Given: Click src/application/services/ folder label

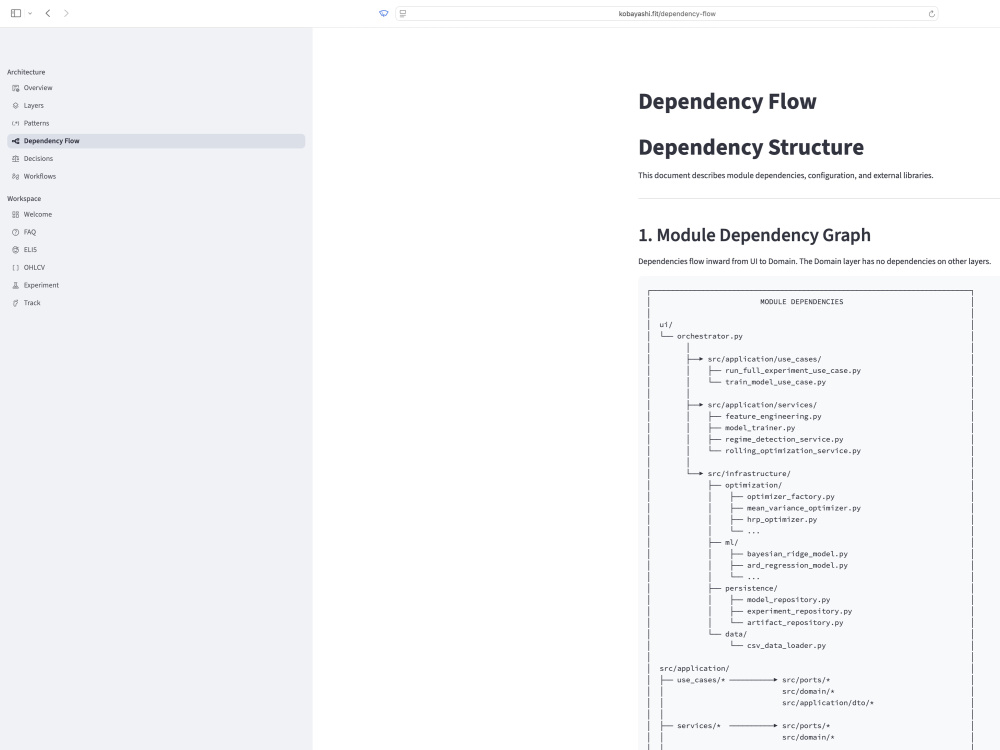Looking at the screenshot, I should [762, 405].
